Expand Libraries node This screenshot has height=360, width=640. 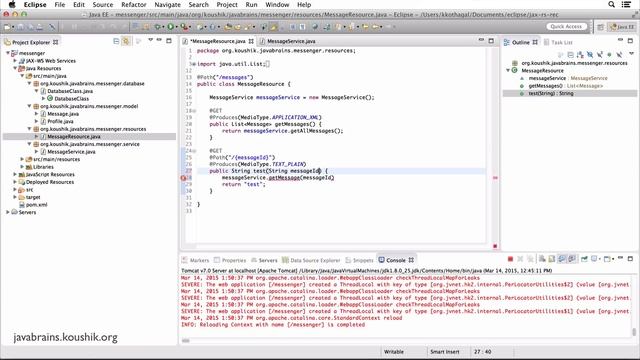(x=22, y=167)
